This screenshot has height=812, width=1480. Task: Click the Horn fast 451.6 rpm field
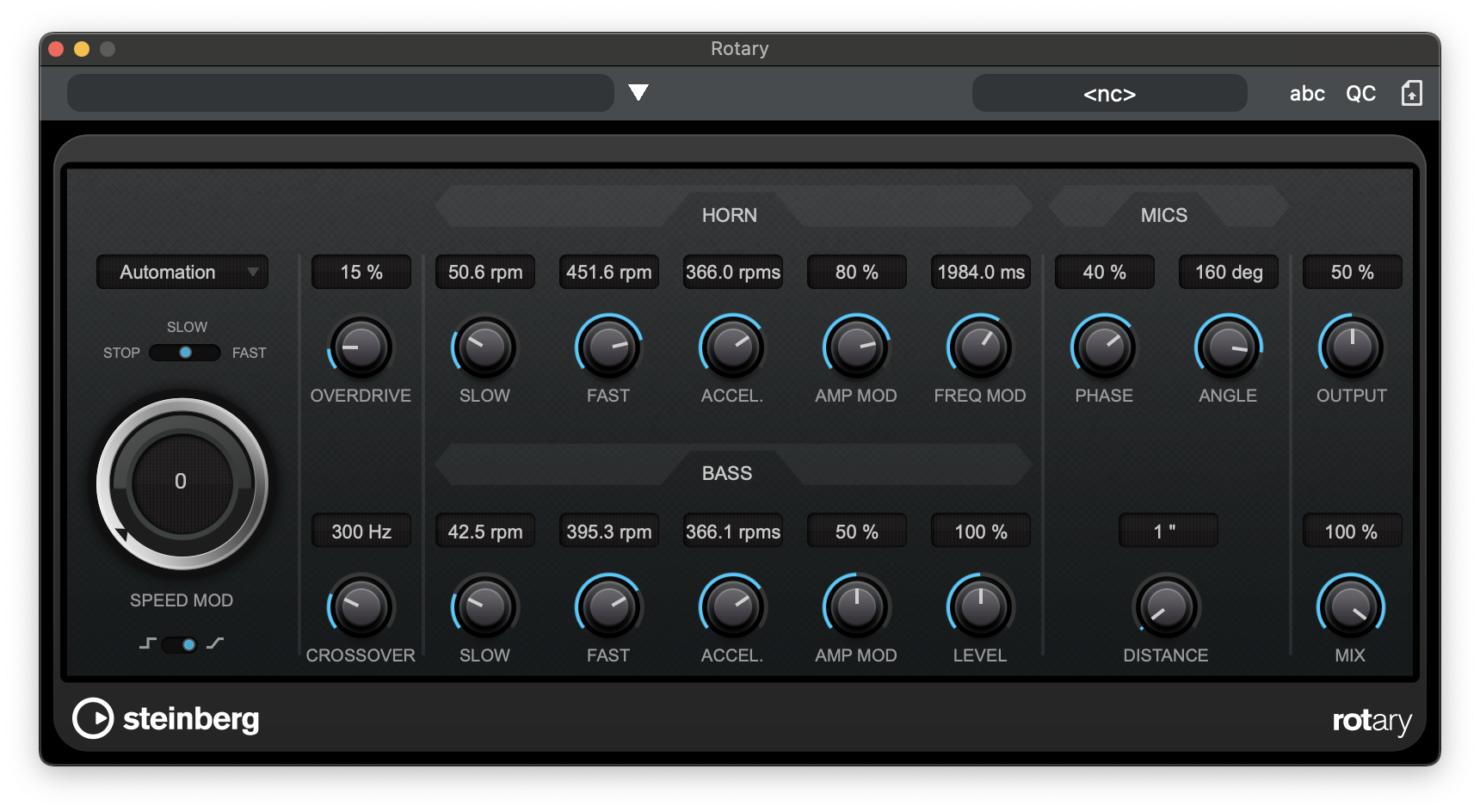click(608, 272)
